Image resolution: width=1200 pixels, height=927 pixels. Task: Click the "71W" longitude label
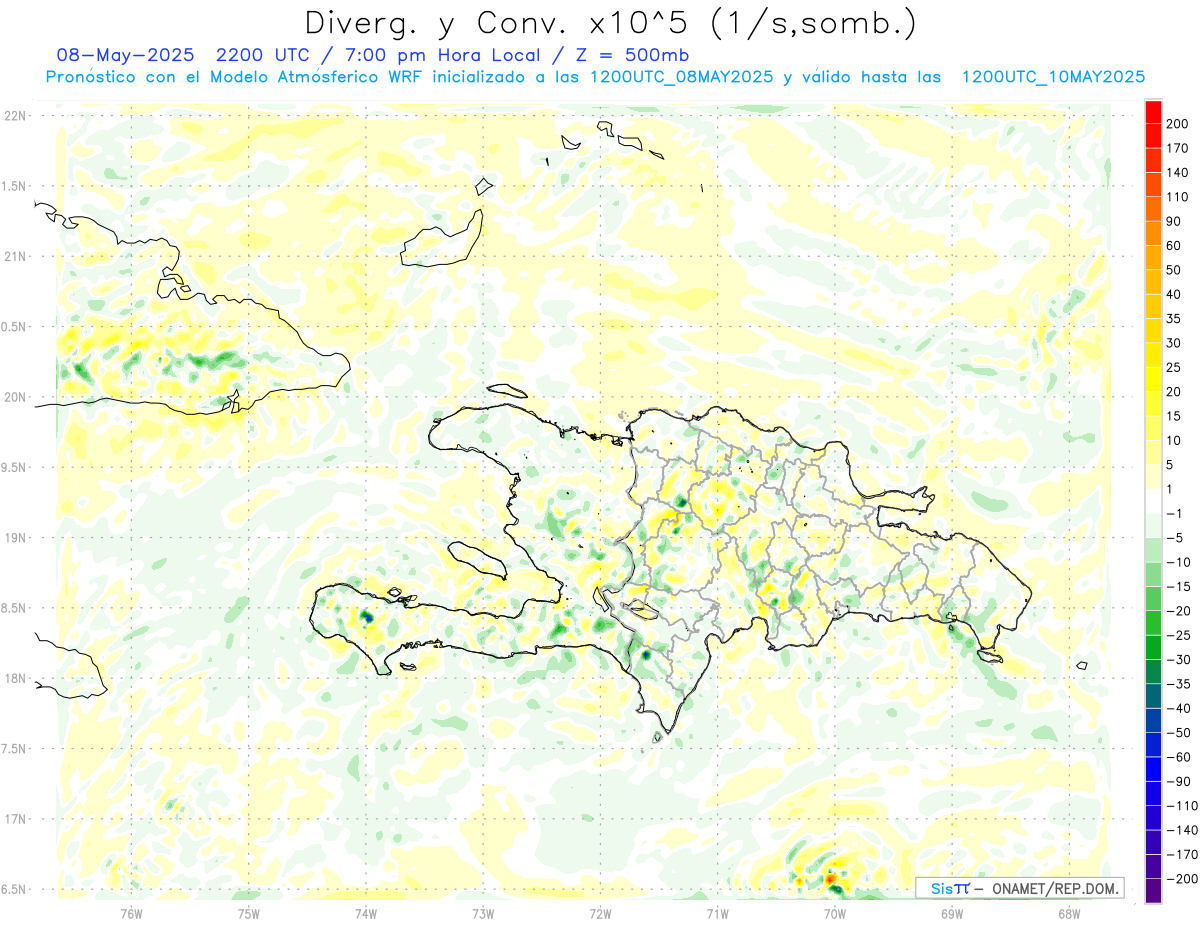tap(717, 913)
